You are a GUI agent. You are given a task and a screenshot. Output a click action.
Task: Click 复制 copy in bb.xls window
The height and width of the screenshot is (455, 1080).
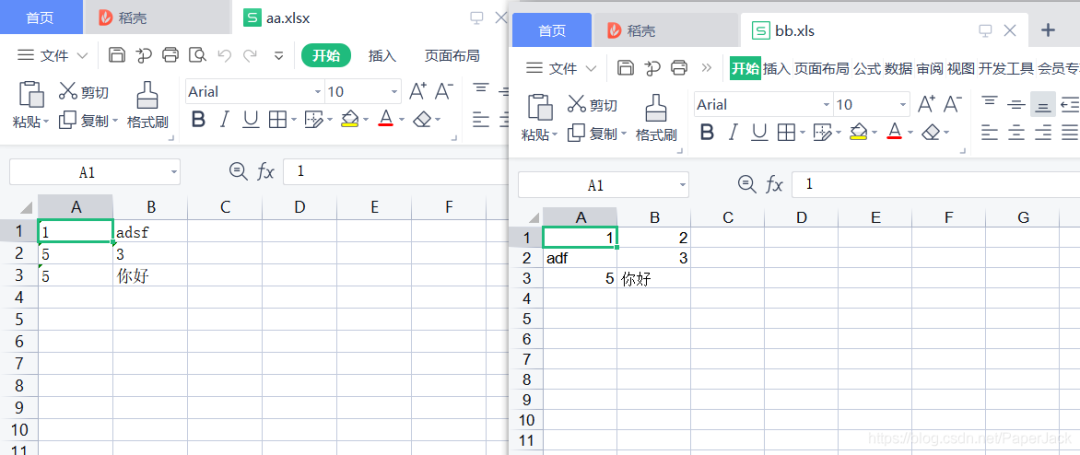[596, 134]
